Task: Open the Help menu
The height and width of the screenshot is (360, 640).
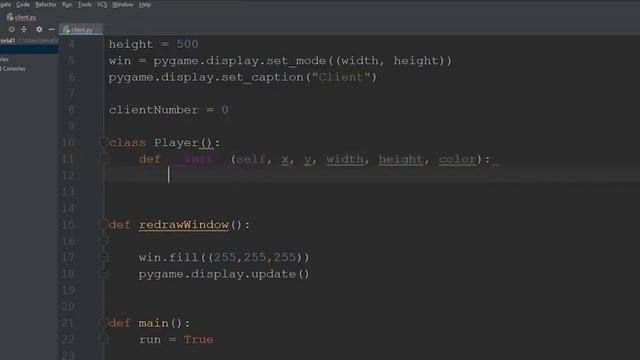Action: [145, 4]
